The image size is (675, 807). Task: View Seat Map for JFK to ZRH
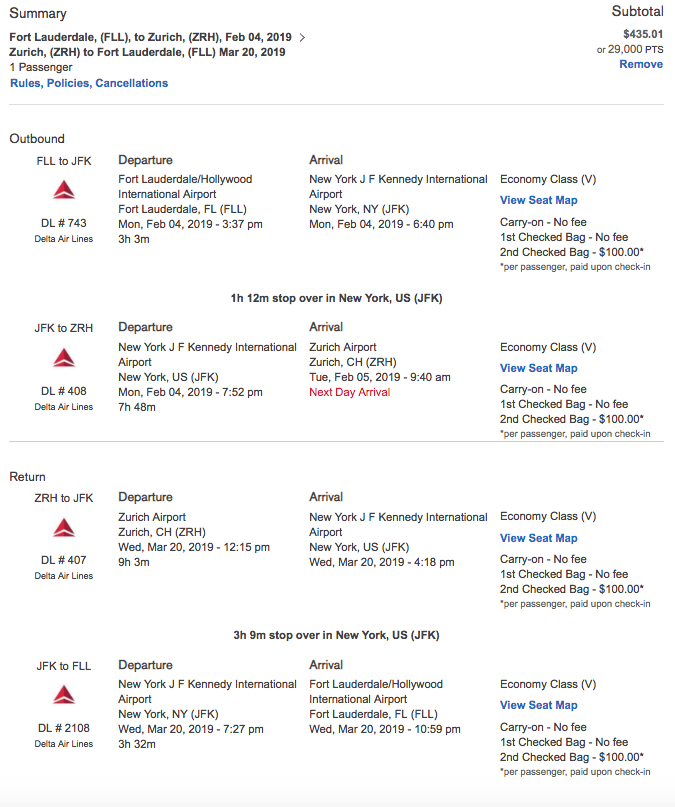[538, 368]
